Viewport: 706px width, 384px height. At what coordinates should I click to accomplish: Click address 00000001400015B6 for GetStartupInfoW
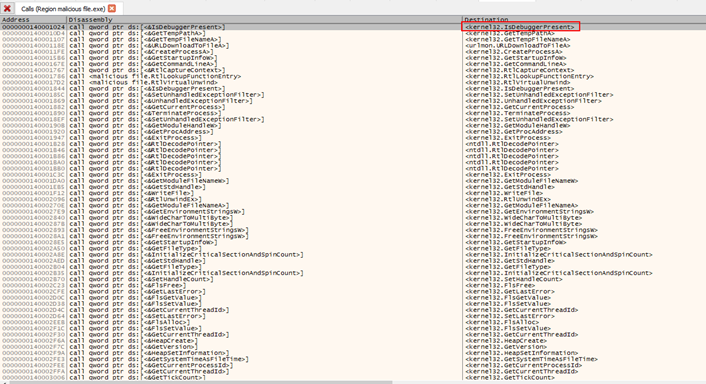pos(33,58)
